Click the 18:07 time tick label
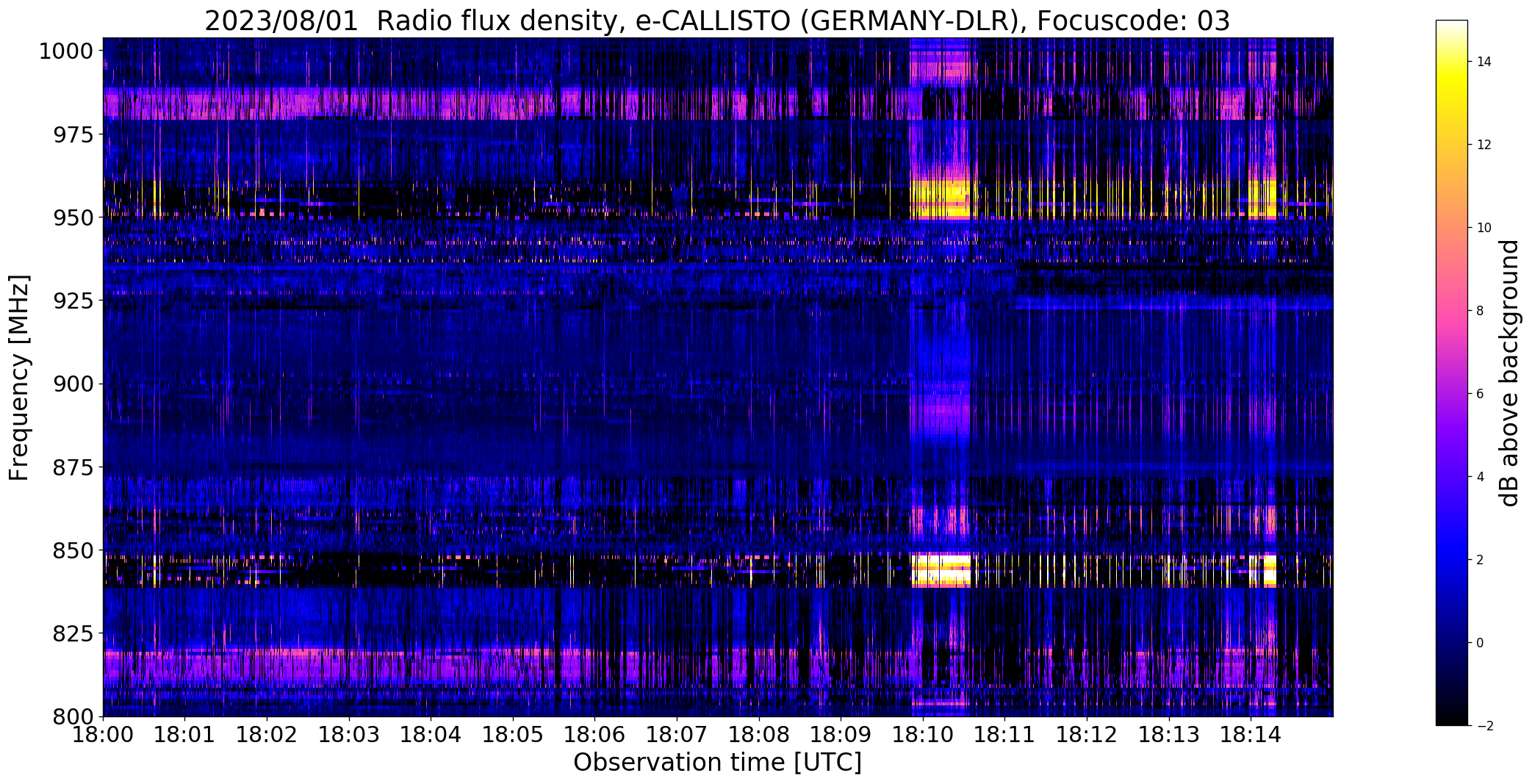This screenshot has height=784, width=1532. coord(677,735)
